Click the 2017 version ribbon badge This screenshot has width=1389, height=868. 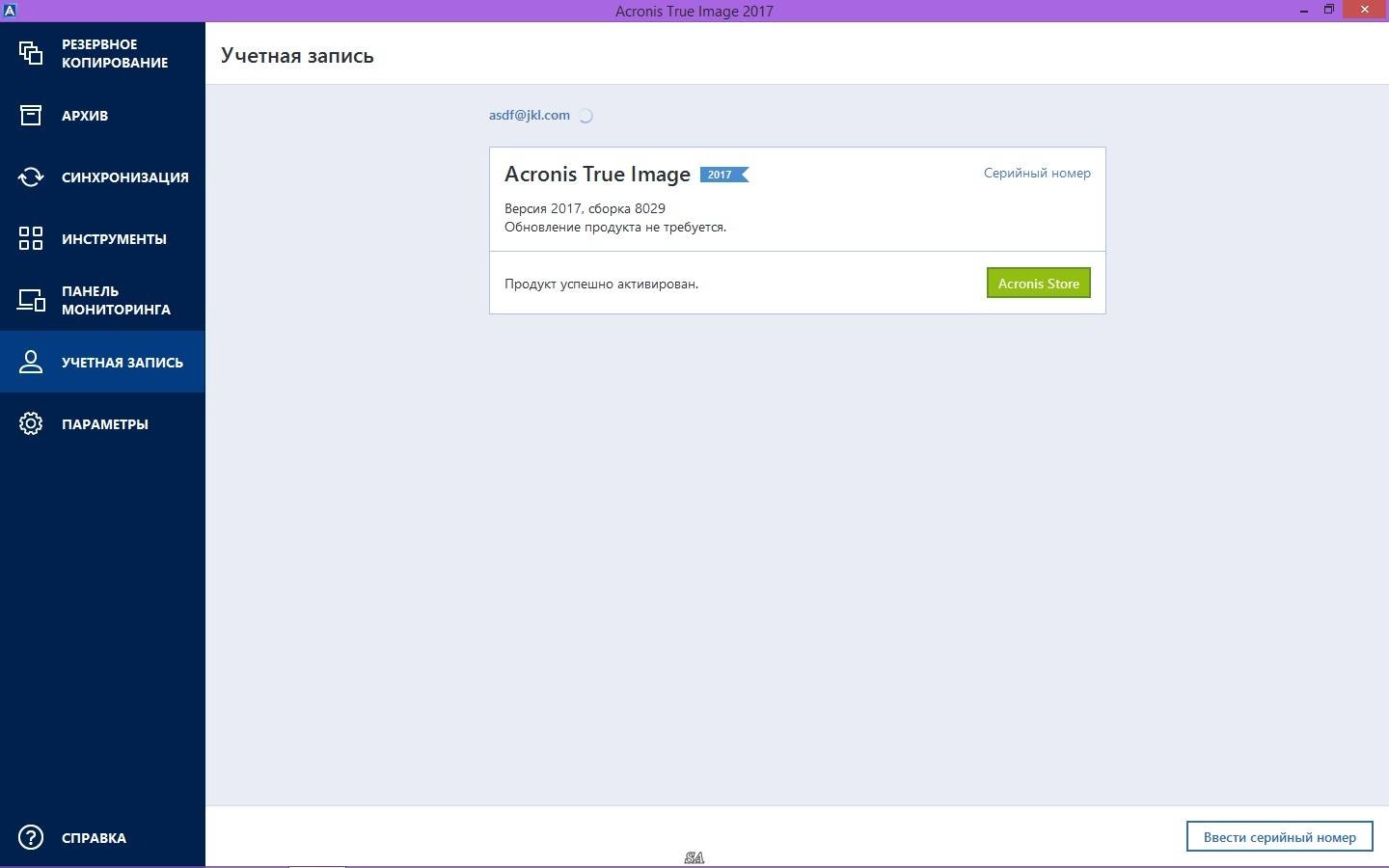tap(724, 175)
